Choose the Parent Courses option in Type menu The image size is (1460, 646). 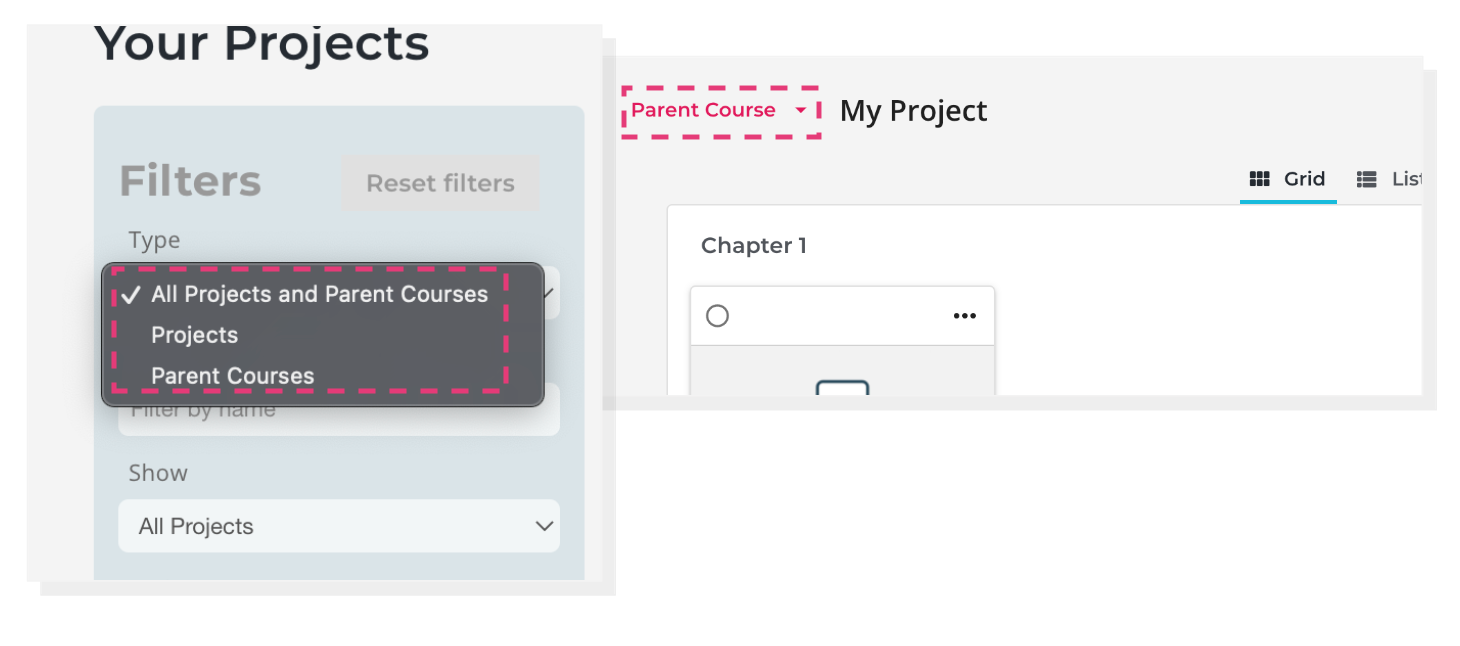click(233, 376)
